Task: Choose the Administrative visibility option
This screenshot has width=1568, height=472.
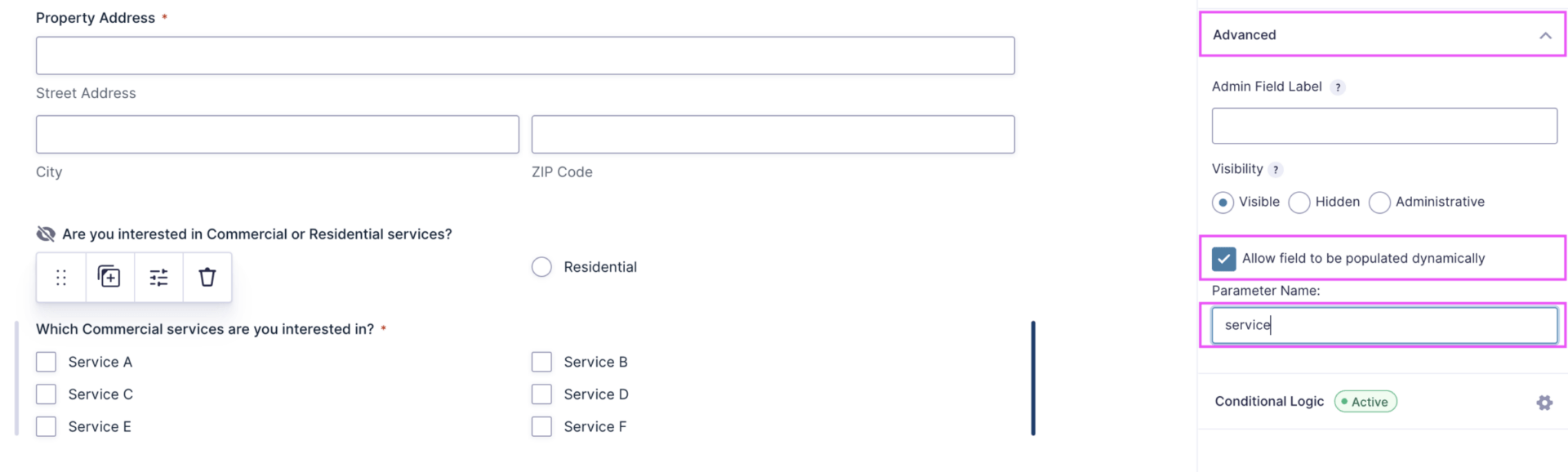Action: pos(1379,203)
